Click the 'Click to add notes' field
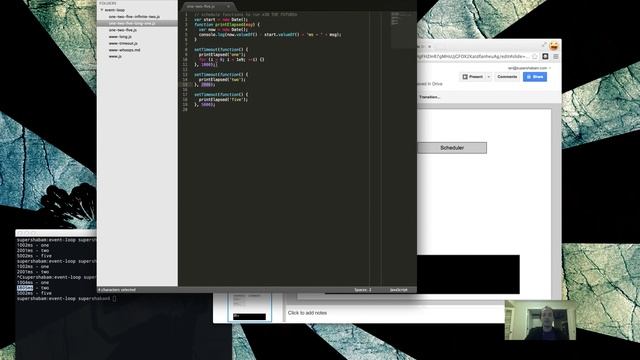Image resolution: width=640 pixels, height=360 pixels. (307, 313)
